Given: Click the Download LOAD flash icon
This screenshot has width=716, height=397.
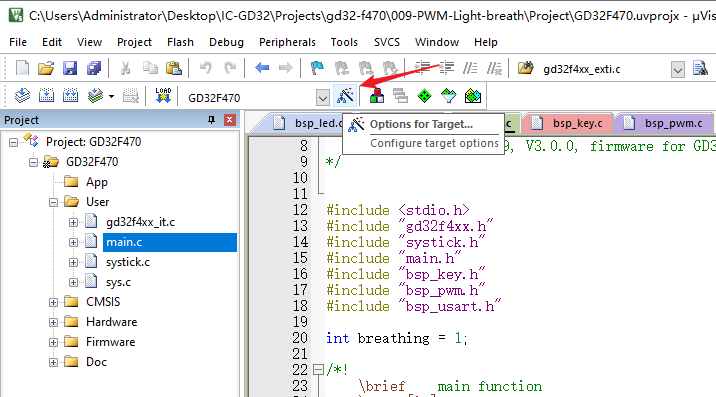Looking at the screenshot, I should pos(163,96).
